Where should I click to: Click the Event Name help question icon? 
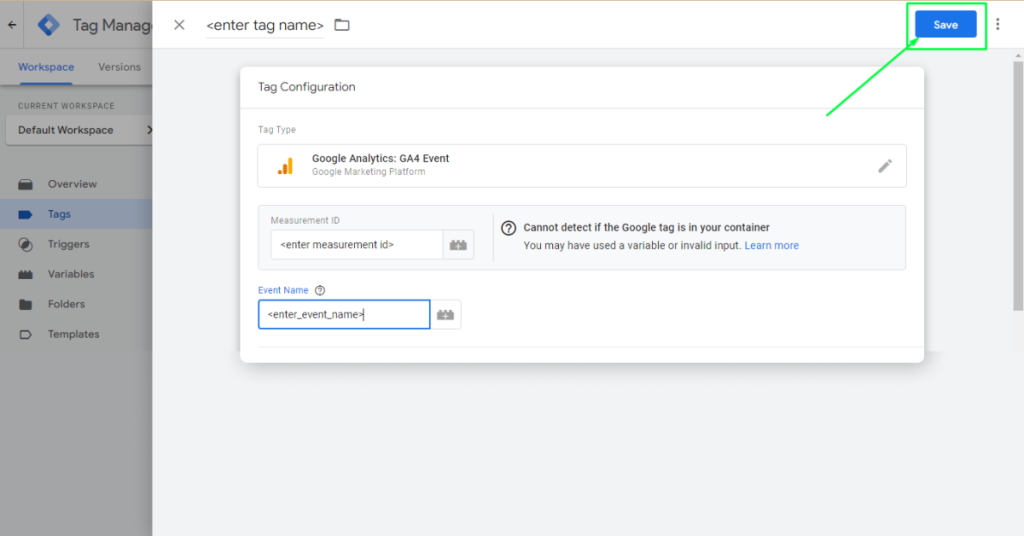coord(320,291)
